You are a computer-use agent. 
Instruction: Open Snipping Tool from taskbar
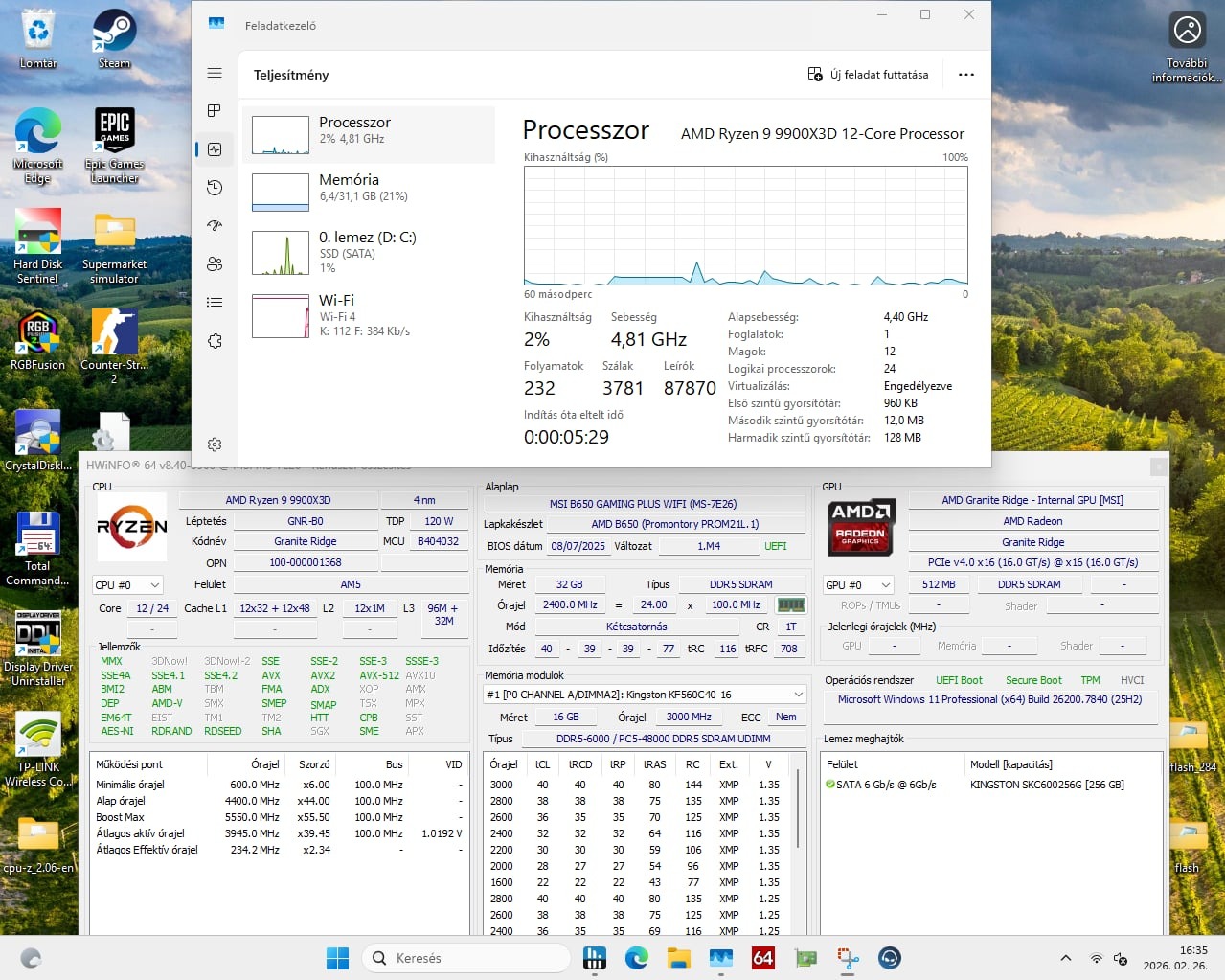click(x=848, y=958)
